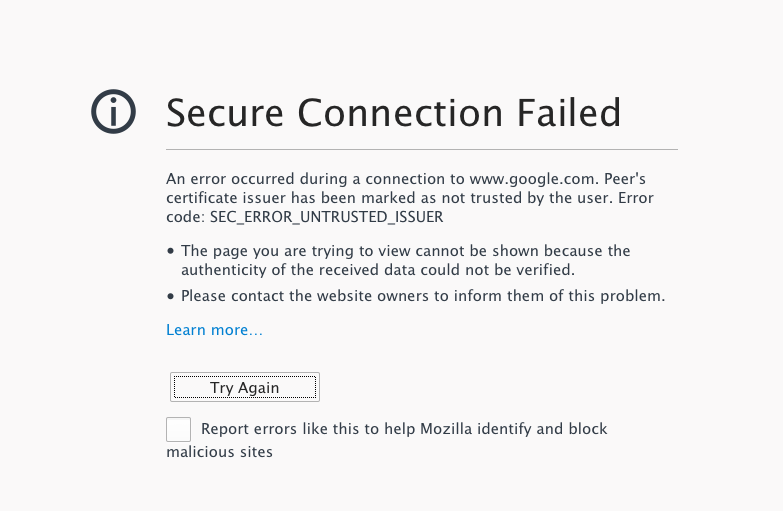Enable the report errors to Mozilla checkbox

pyautogui.click(x=178, y=429)
